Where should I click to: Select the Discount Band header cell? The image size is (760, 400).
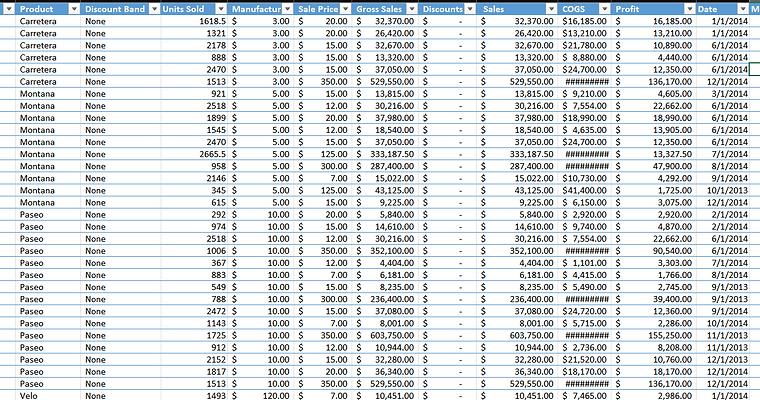tap(121, 9)
